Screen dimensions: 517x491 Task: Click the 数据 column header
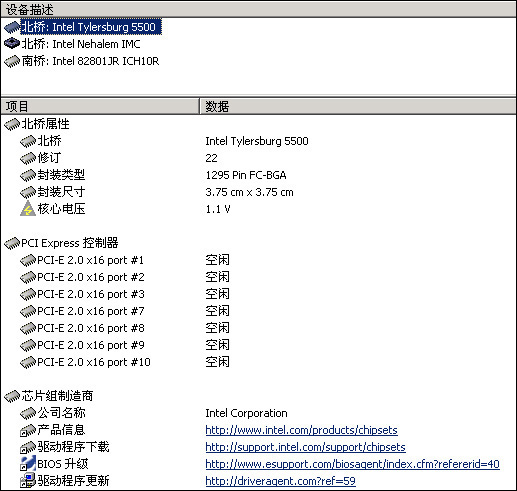point(358,106)
